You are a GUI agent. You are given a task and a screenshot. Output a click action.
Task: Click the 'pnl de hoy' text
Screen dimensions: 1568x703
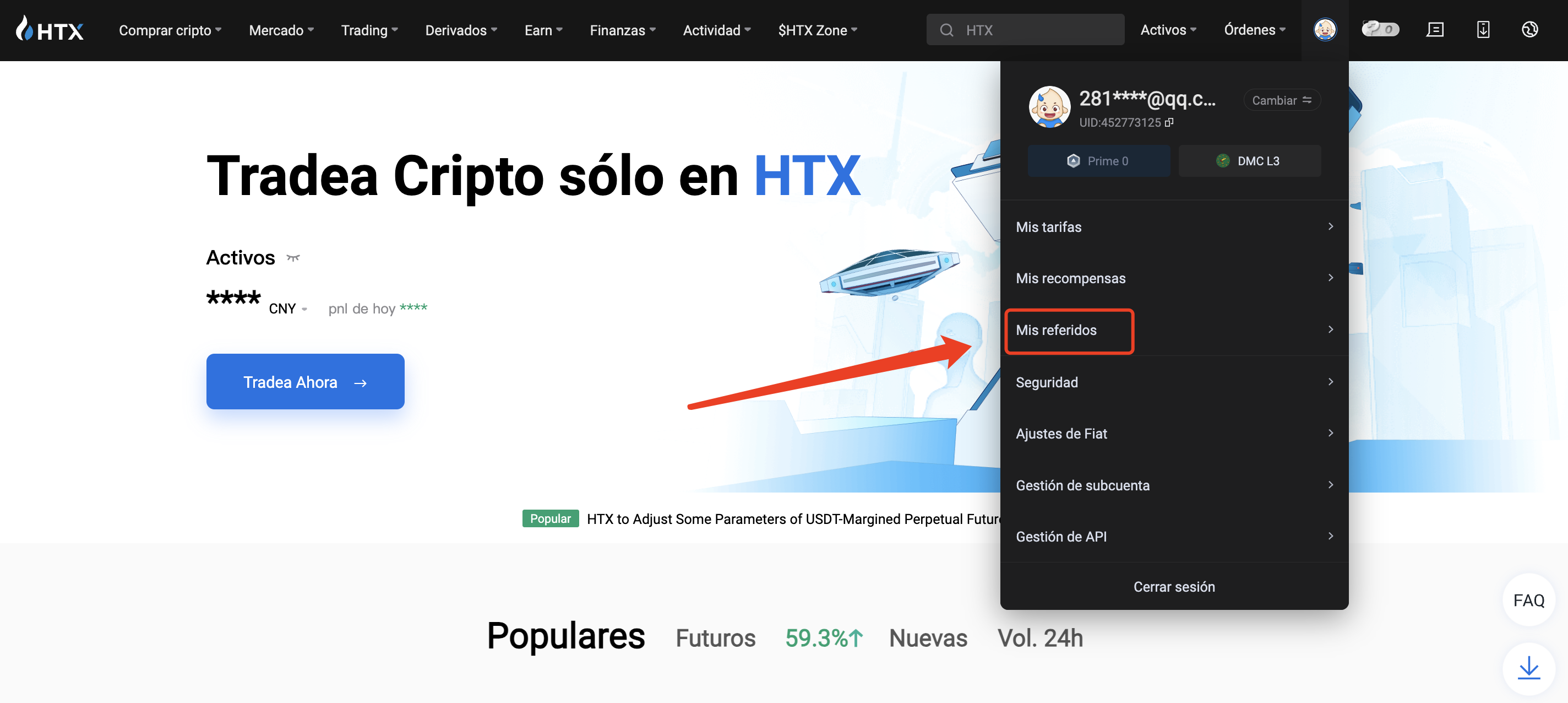click(x=362, y=309)
